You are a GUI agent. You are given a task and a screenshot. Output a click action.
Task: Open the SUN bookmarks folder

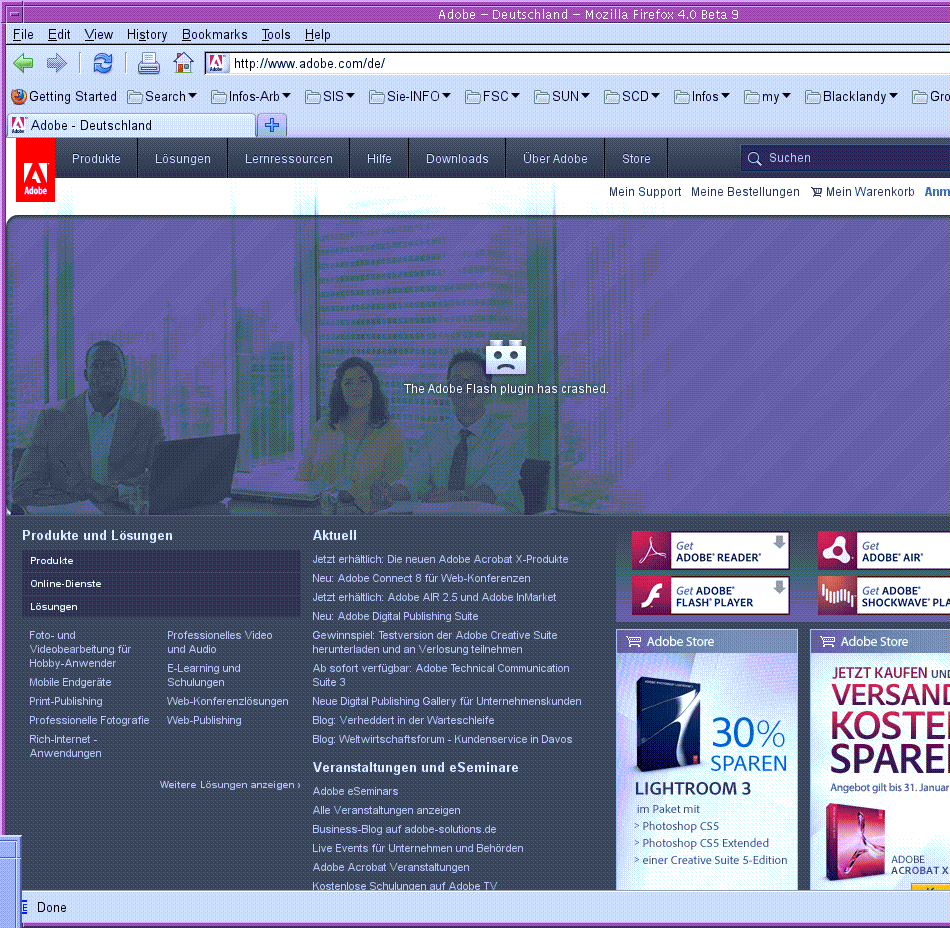pyautogui.click(x=562, y=96)
